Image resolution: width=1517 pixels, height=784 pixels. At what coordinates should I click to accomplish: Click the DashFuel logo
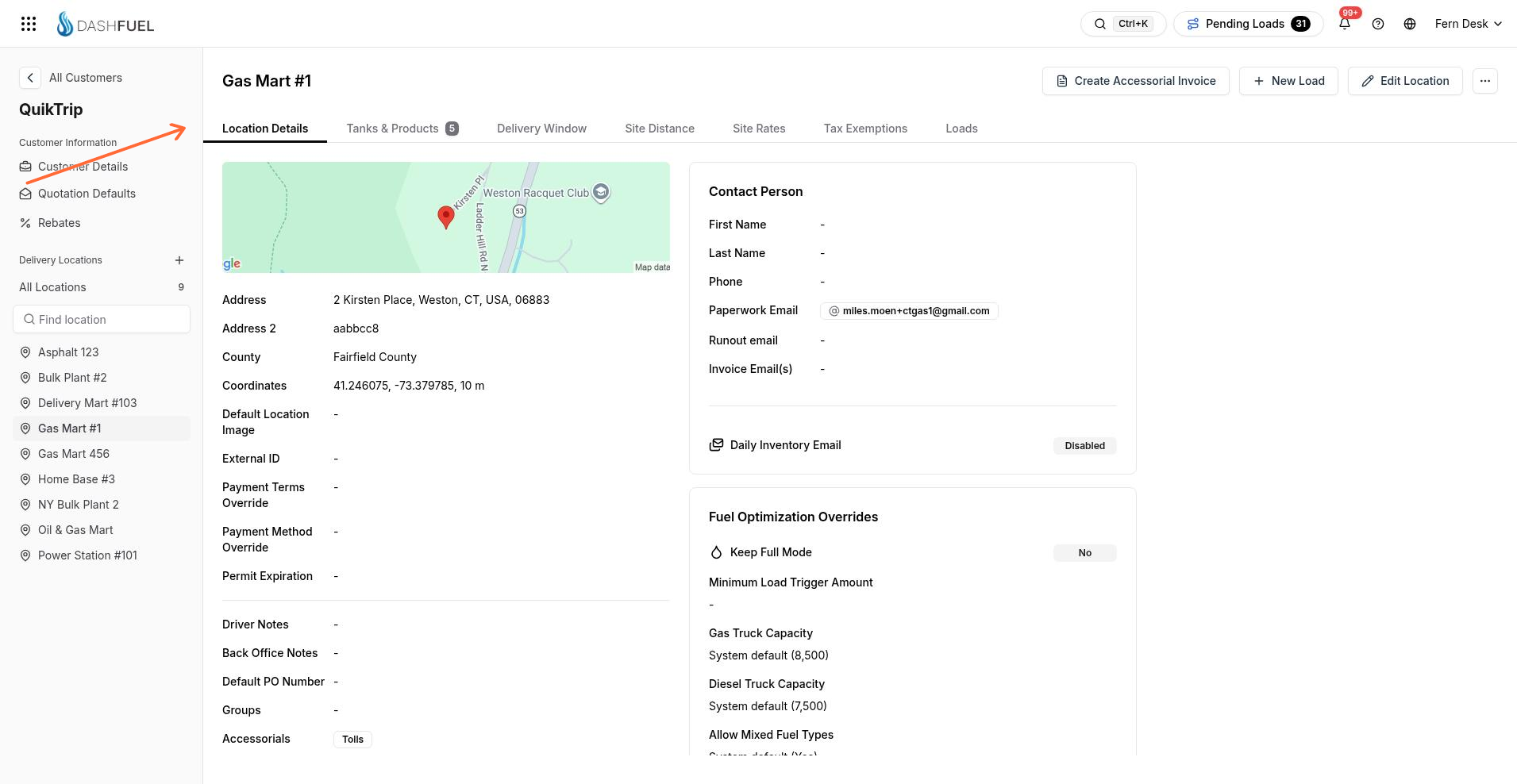[106, 25]
